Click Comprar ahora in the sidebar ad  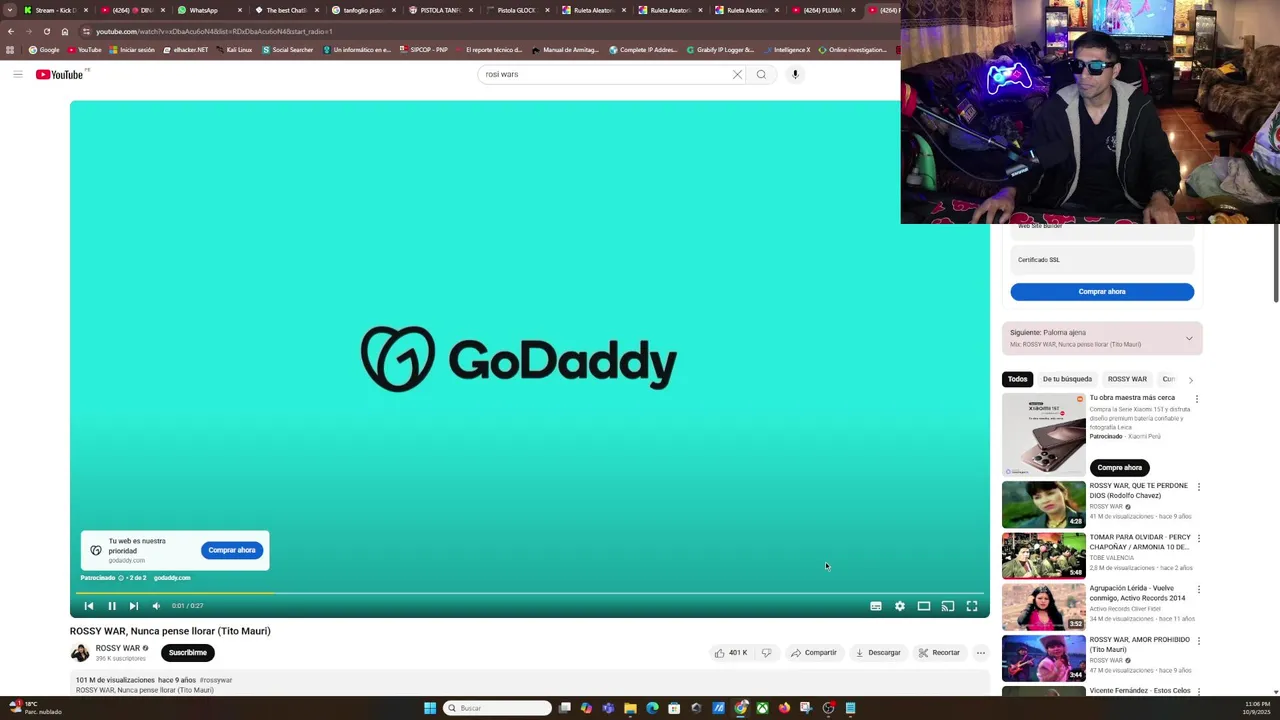pos(1102,292)
